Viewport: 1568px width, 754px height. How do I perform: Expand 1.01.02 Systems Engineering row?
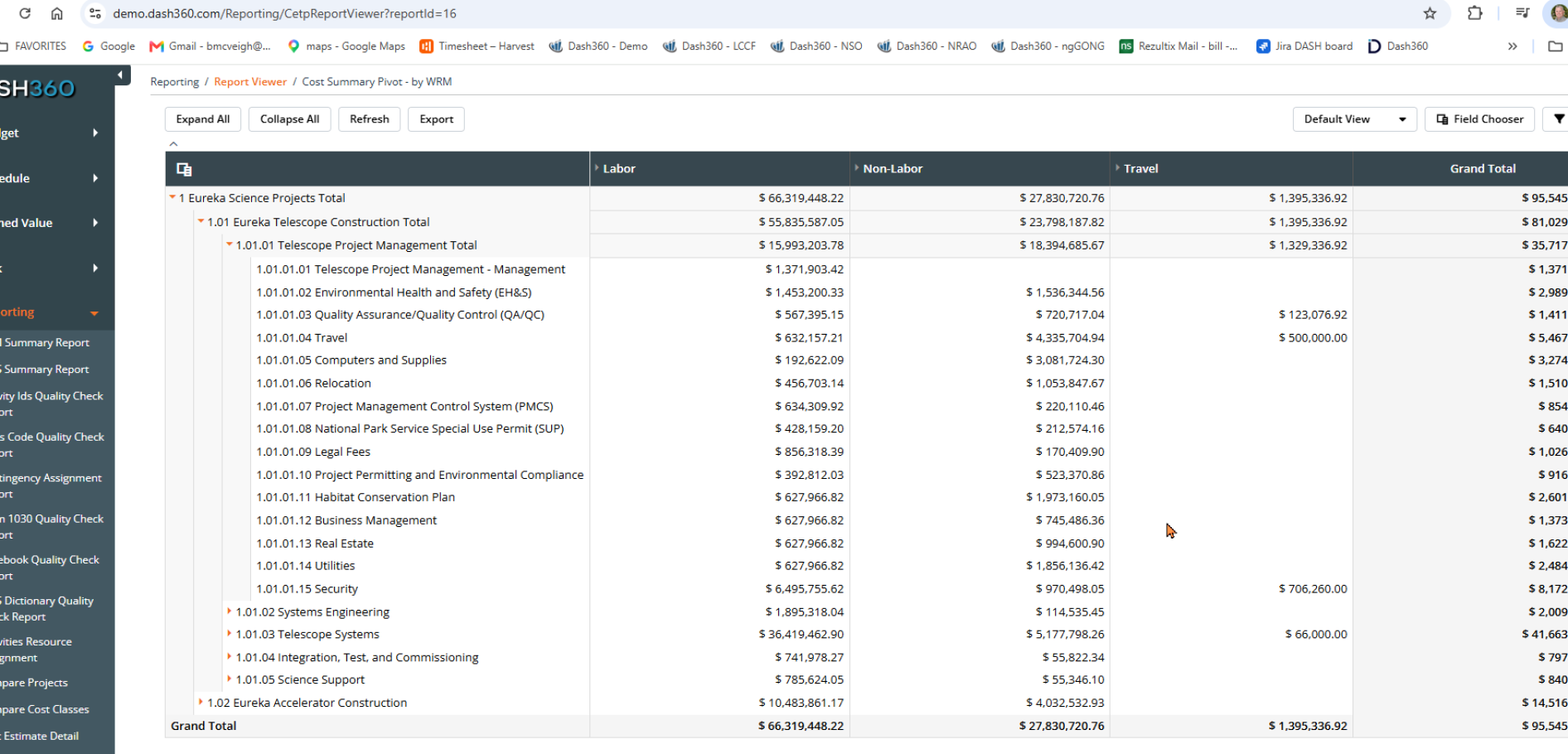point(230,611)
